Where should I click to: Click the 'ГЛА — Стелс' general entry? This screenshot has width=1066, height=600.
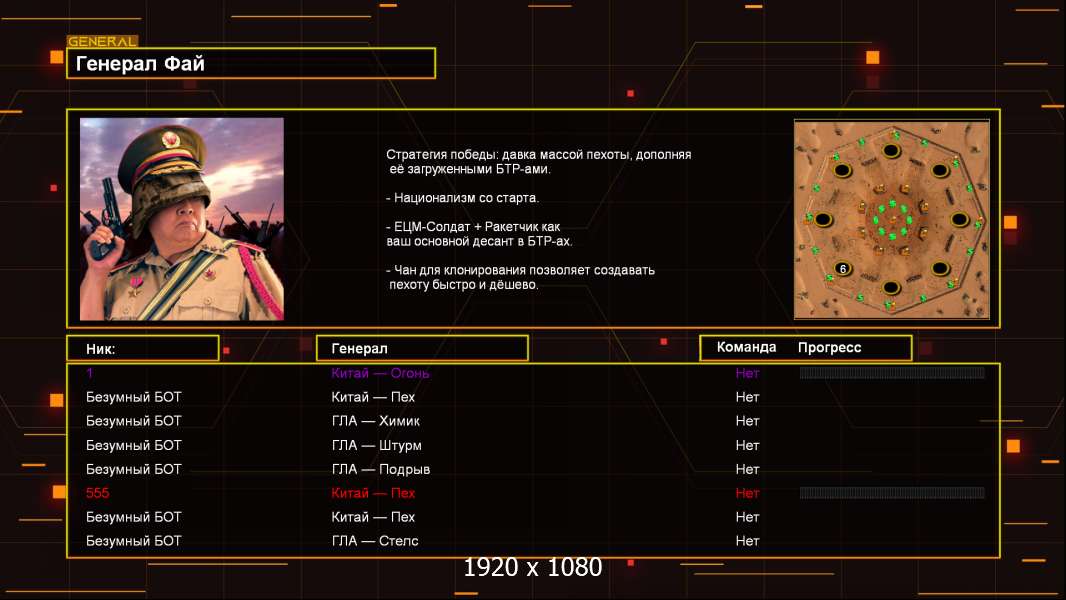point(375,541)
